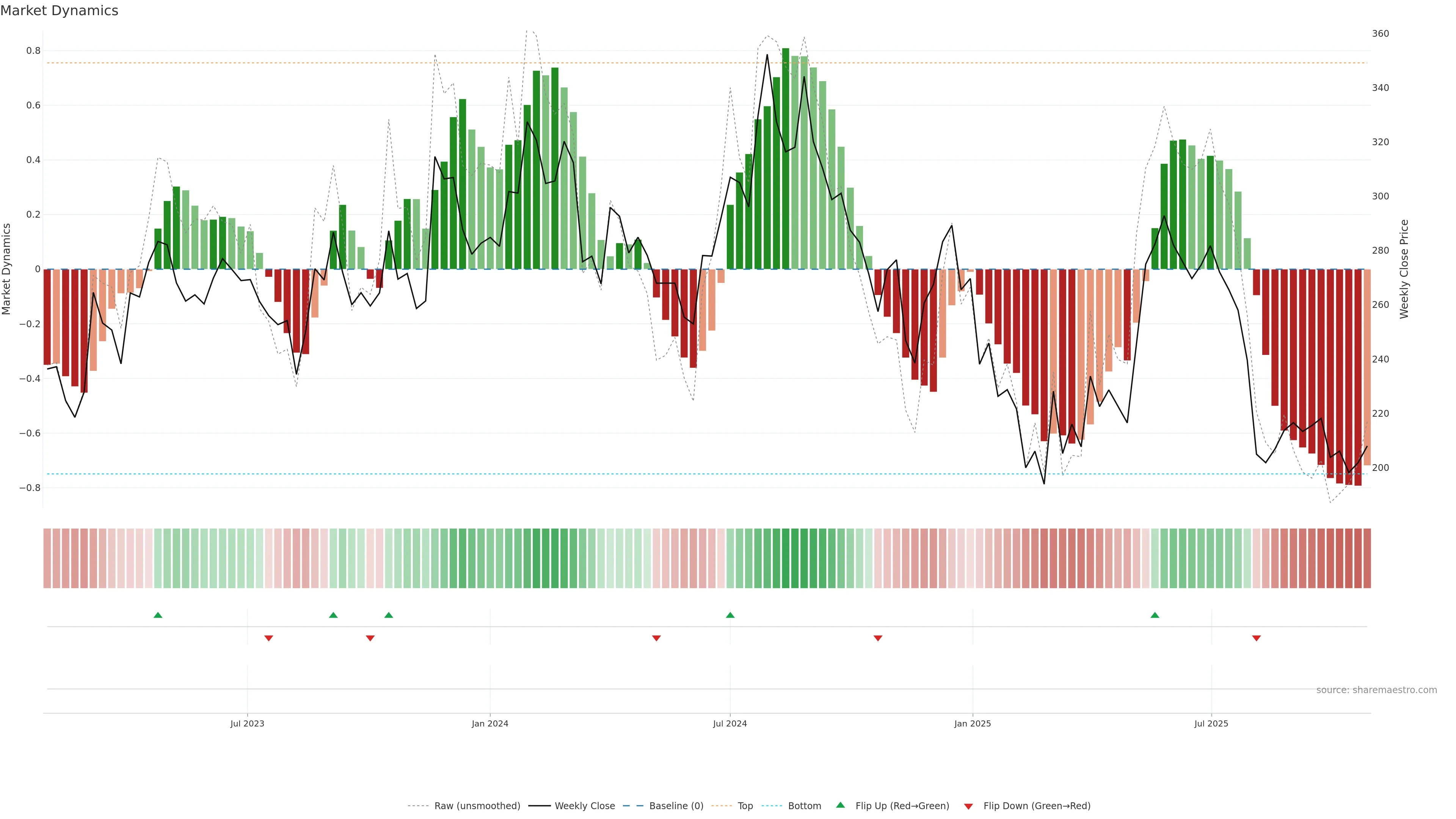
Task: Toggle the Bottom legend entry
Action: tap(804, 806)
